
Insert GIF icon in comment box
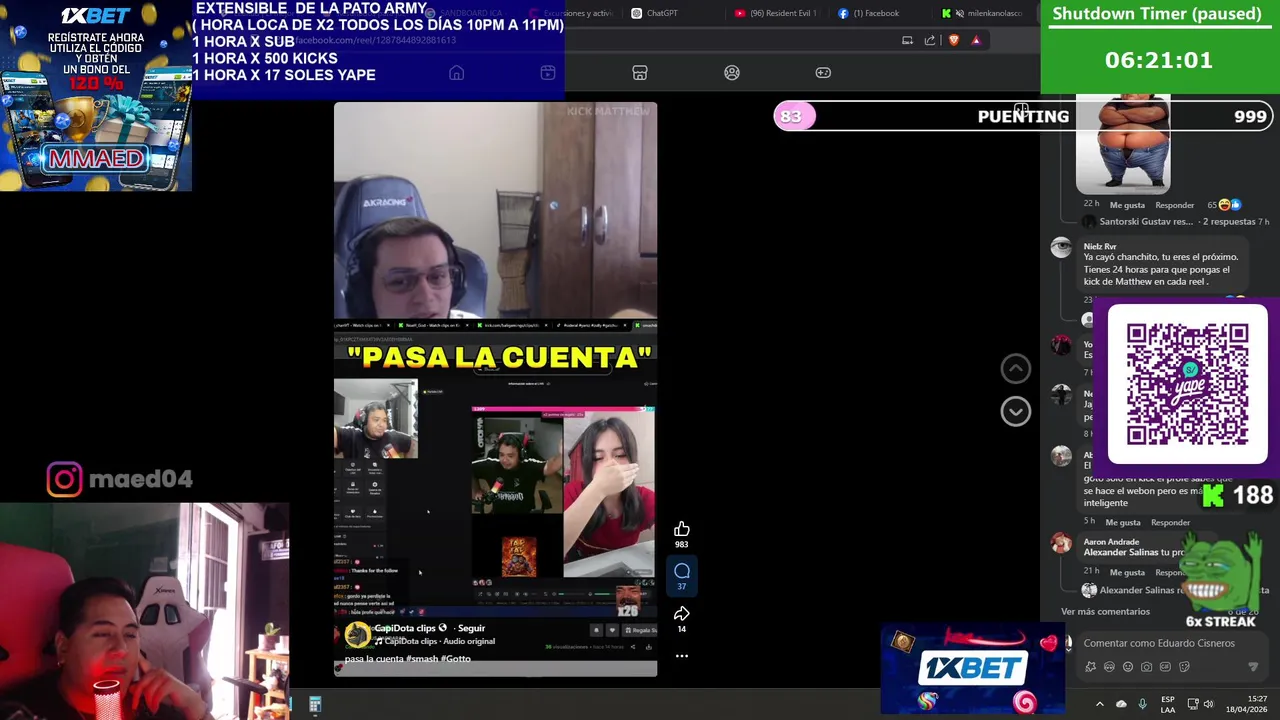(x=1165, y=667)
